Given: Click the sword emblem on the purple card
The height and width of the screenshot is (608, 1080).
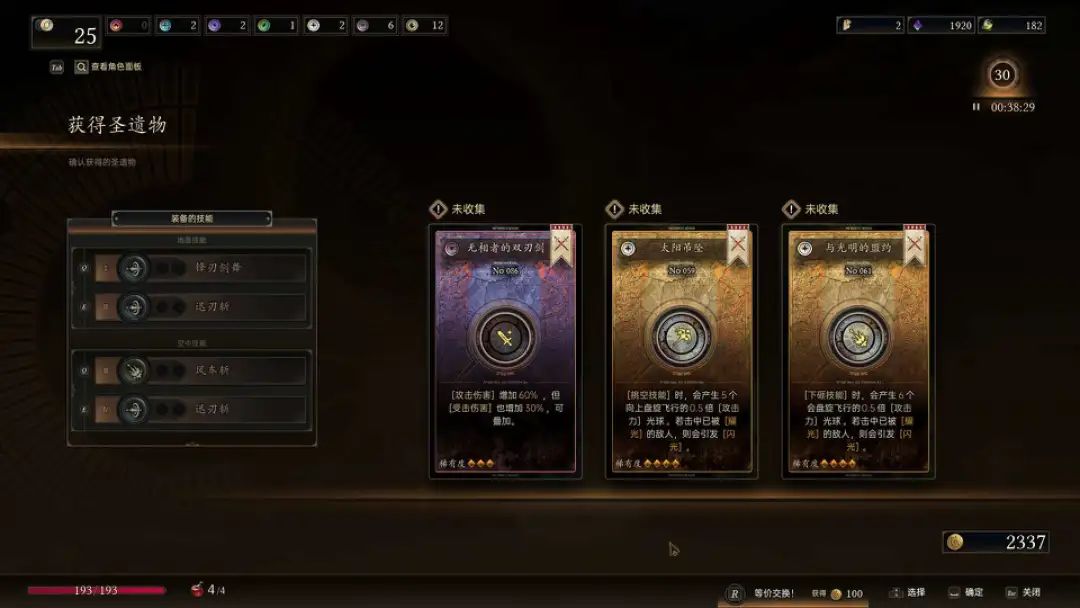Looking at the screenshot, I should click(505, 337).
